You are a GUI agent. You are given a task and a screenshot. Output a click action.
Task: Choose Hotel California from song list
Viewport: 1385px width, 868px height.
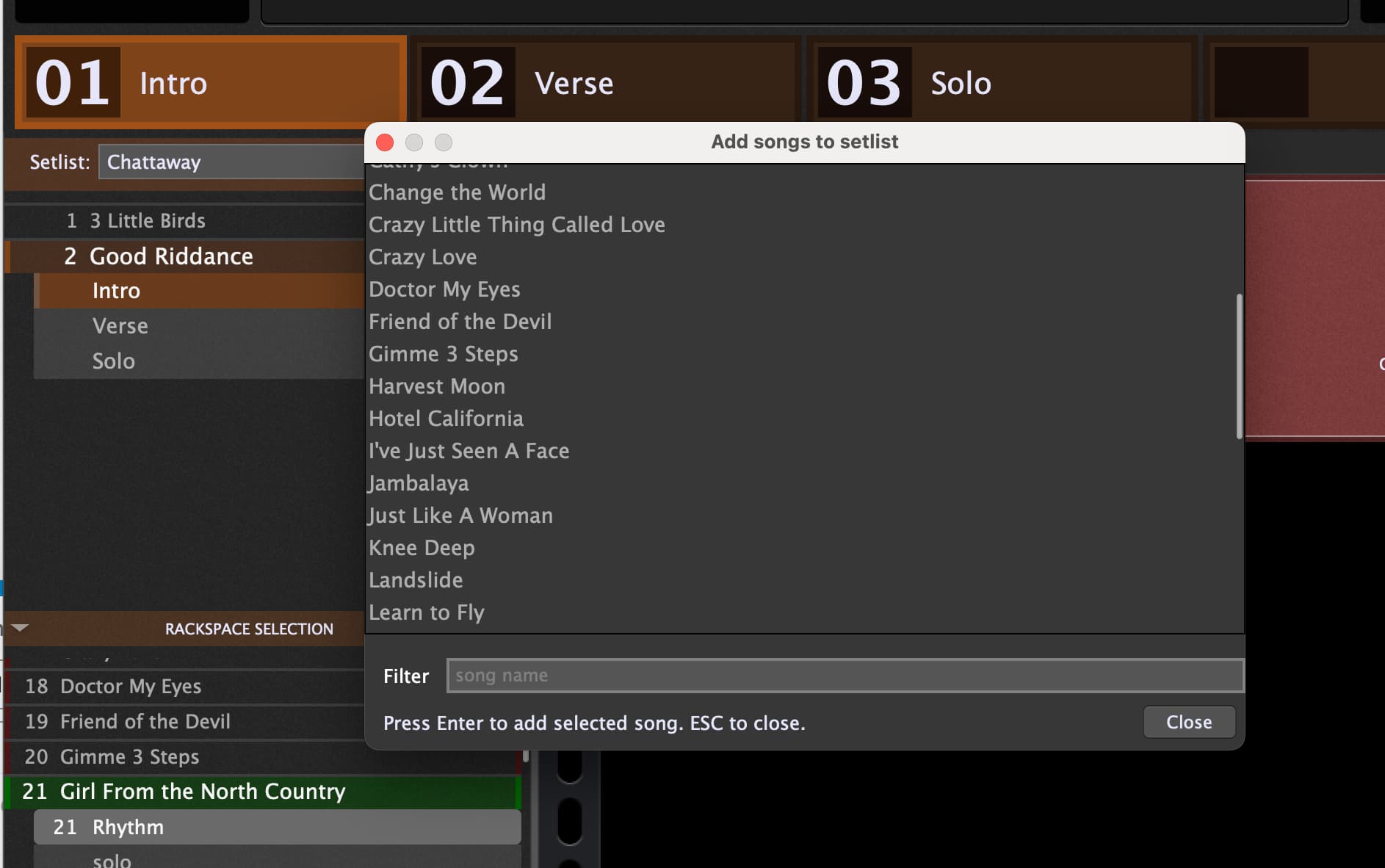(446, 419)
